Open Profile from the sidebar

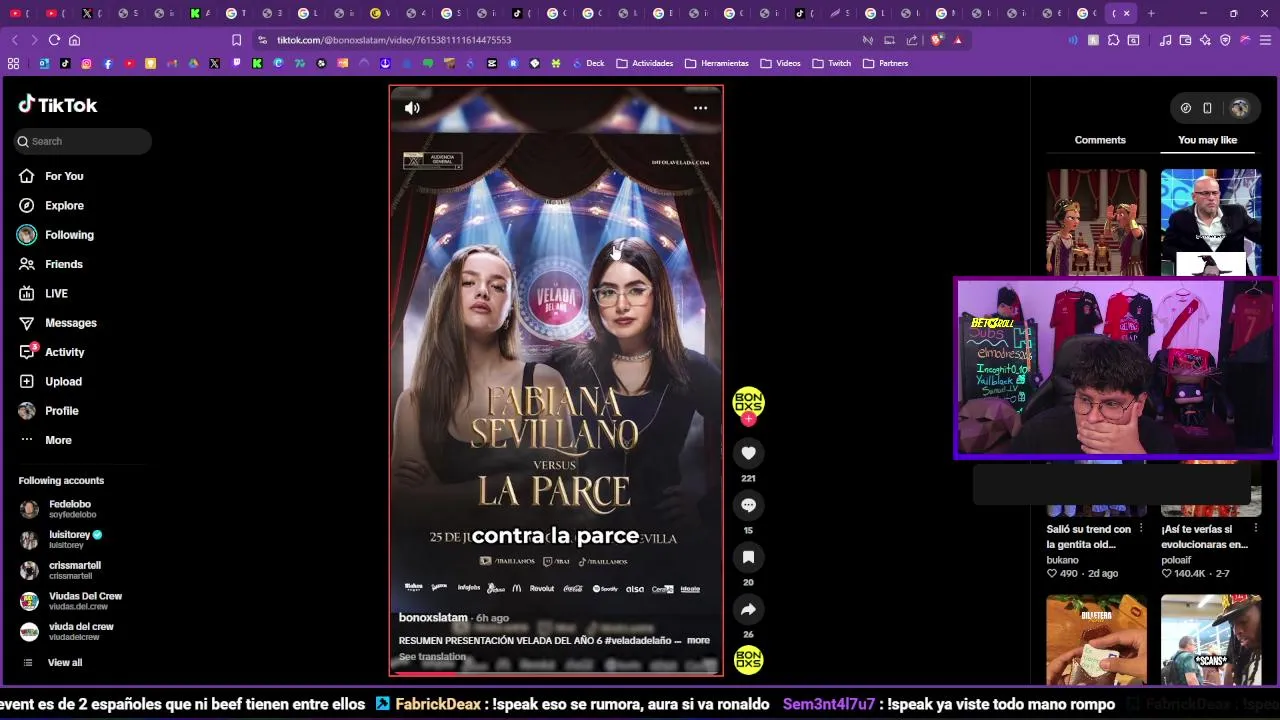(48, 411)
